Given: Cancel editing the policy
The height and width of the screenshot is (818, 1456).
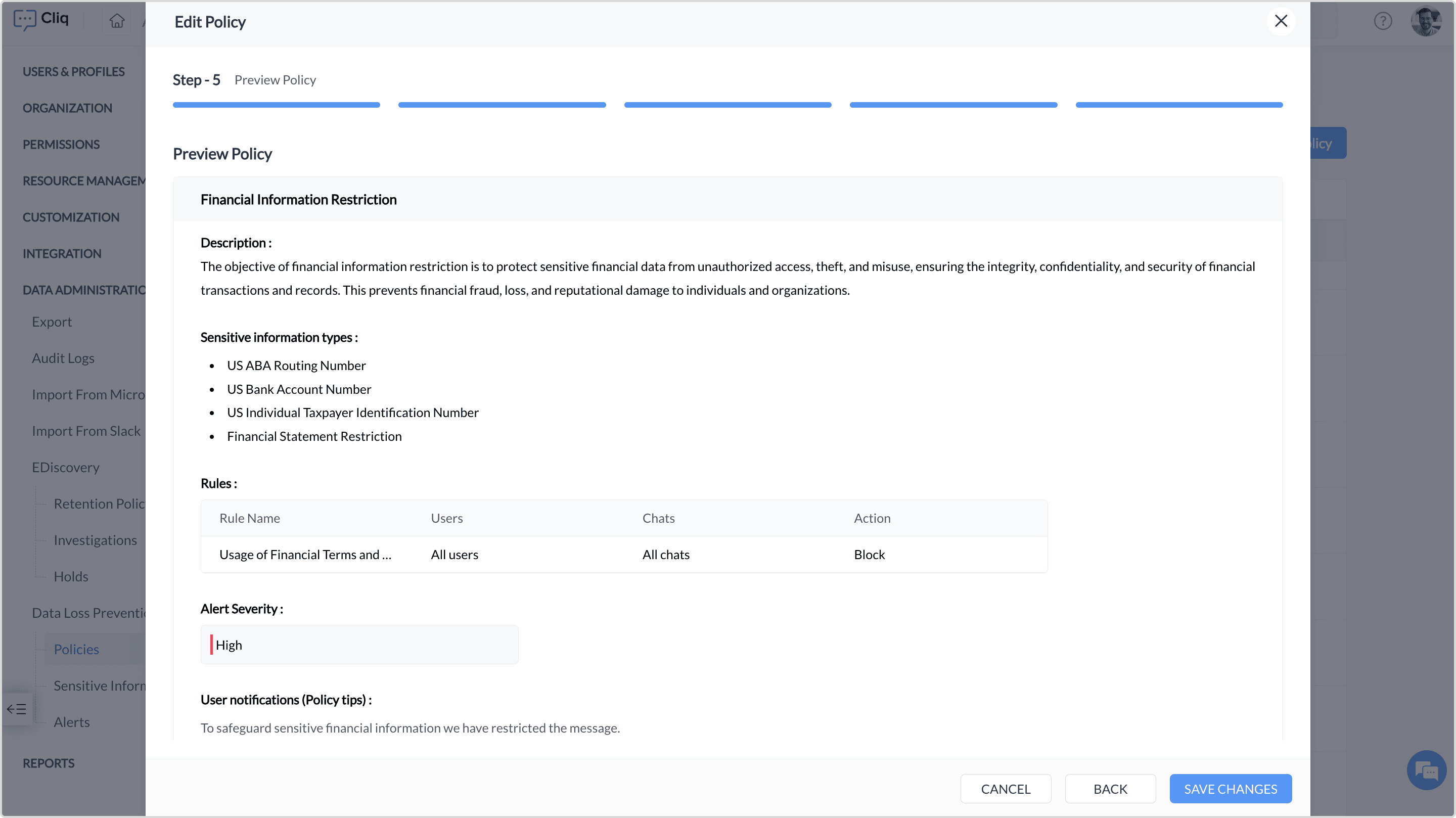Looking at the screenshot, I should 1005,789.
